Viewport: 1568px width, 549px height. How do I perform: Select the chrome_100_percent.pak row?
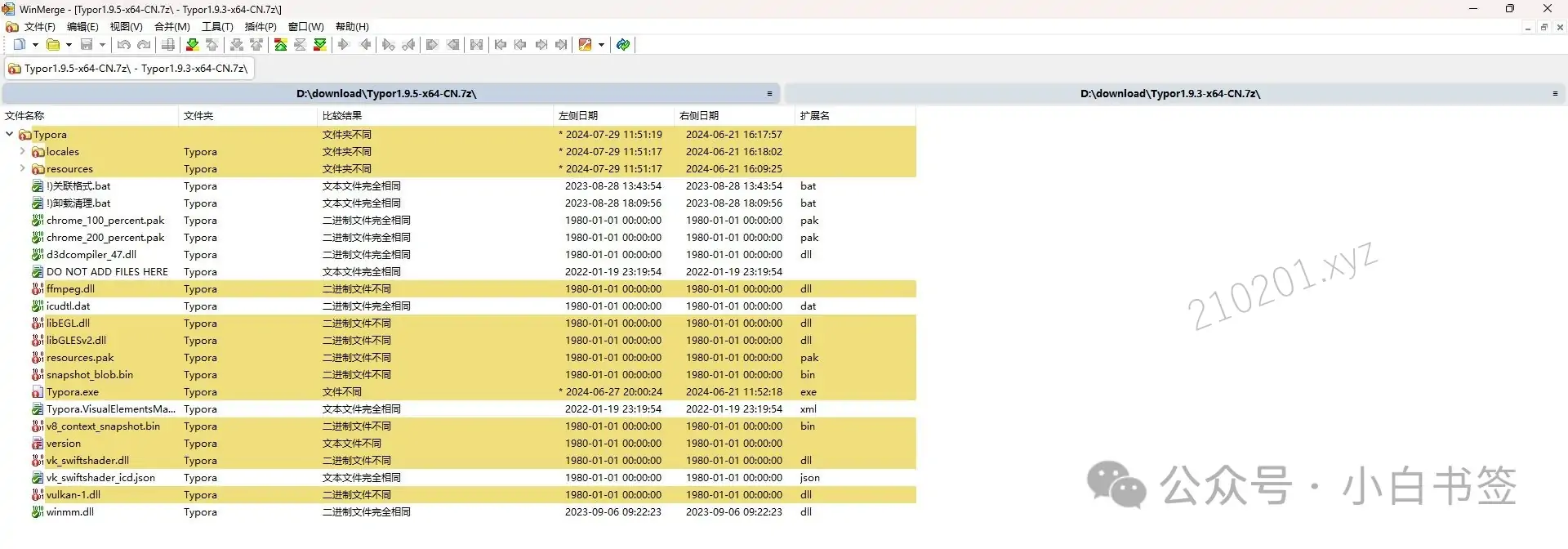coord(458,221)
